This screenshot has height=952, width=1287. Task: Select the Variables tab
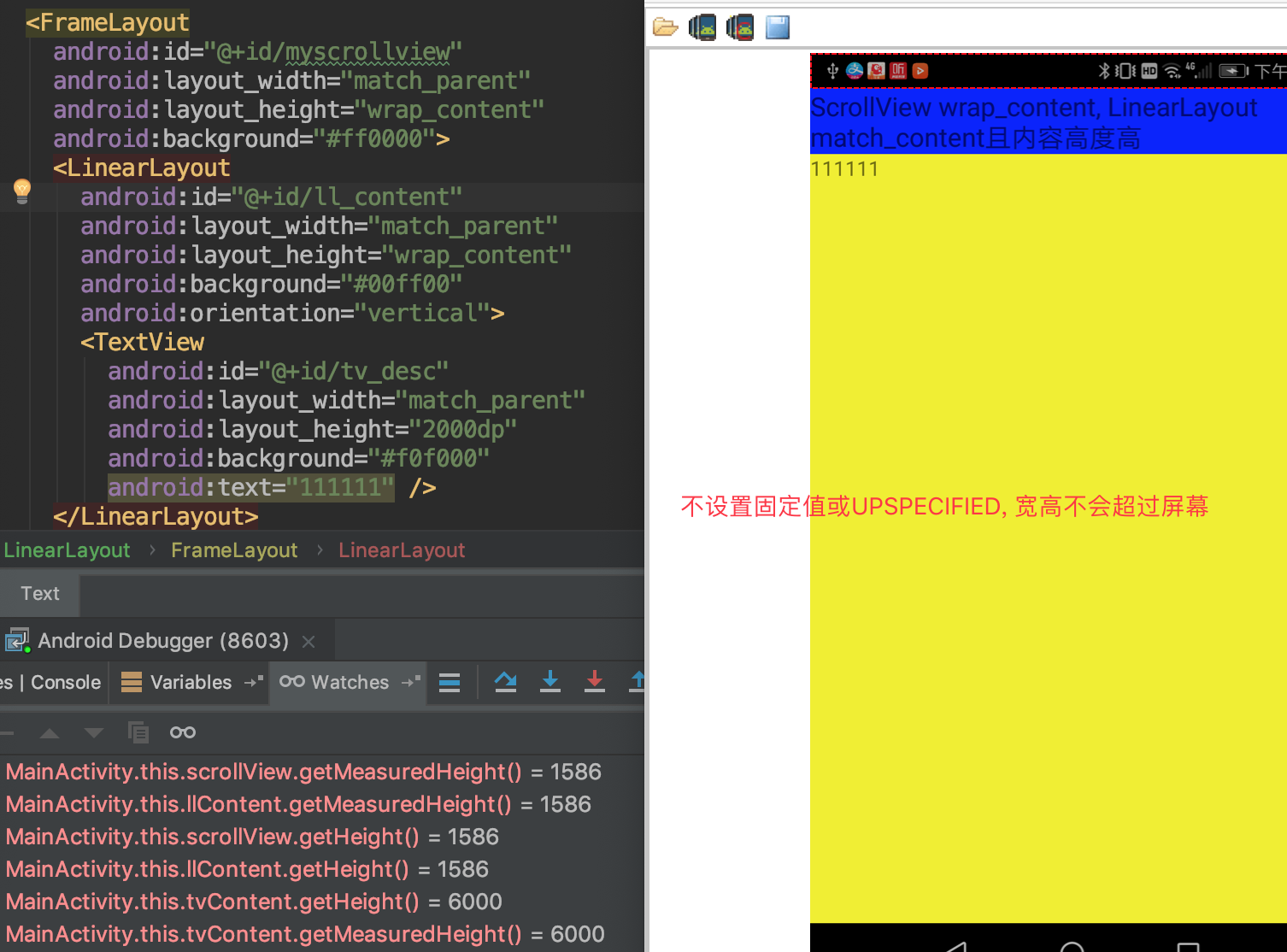(x=191, y=682)
